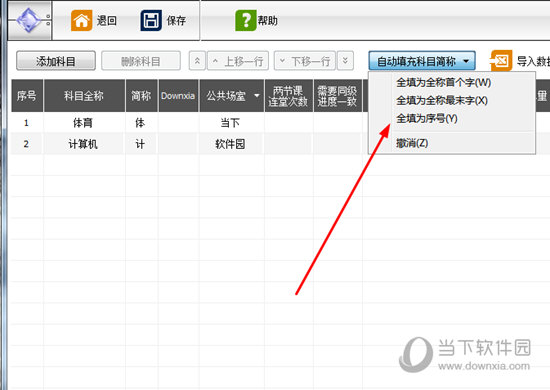550x390 pixels.
Task: Open help via green question mark icon
Action: 246,20
